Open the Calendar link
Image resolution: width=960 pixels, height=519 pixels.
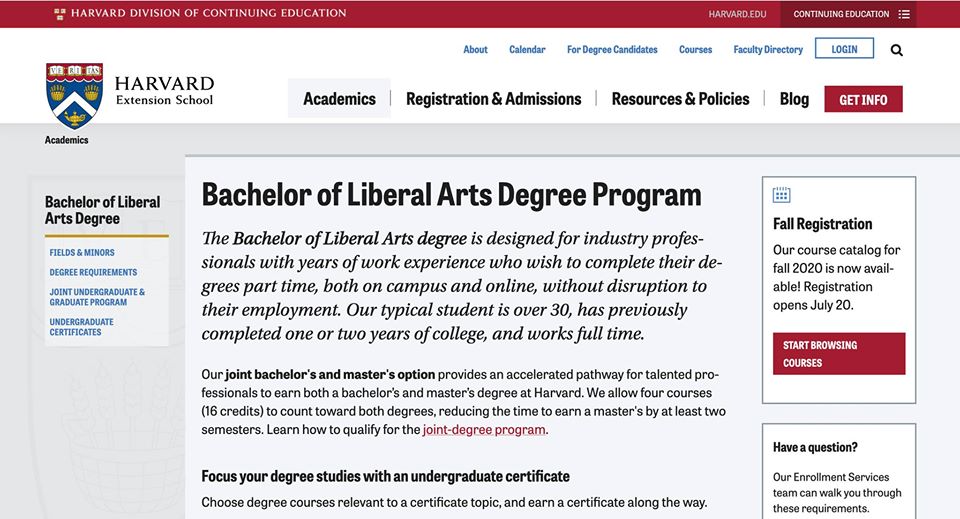527,50
